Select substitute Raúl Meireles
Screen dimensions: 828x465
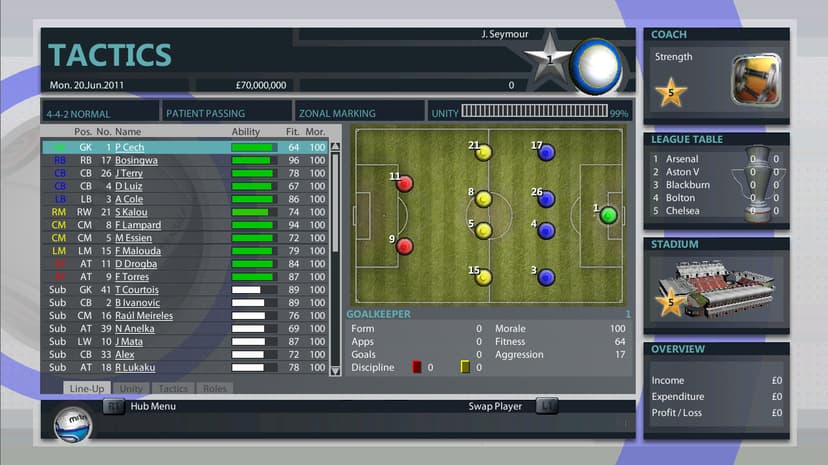tap(144, 315)
